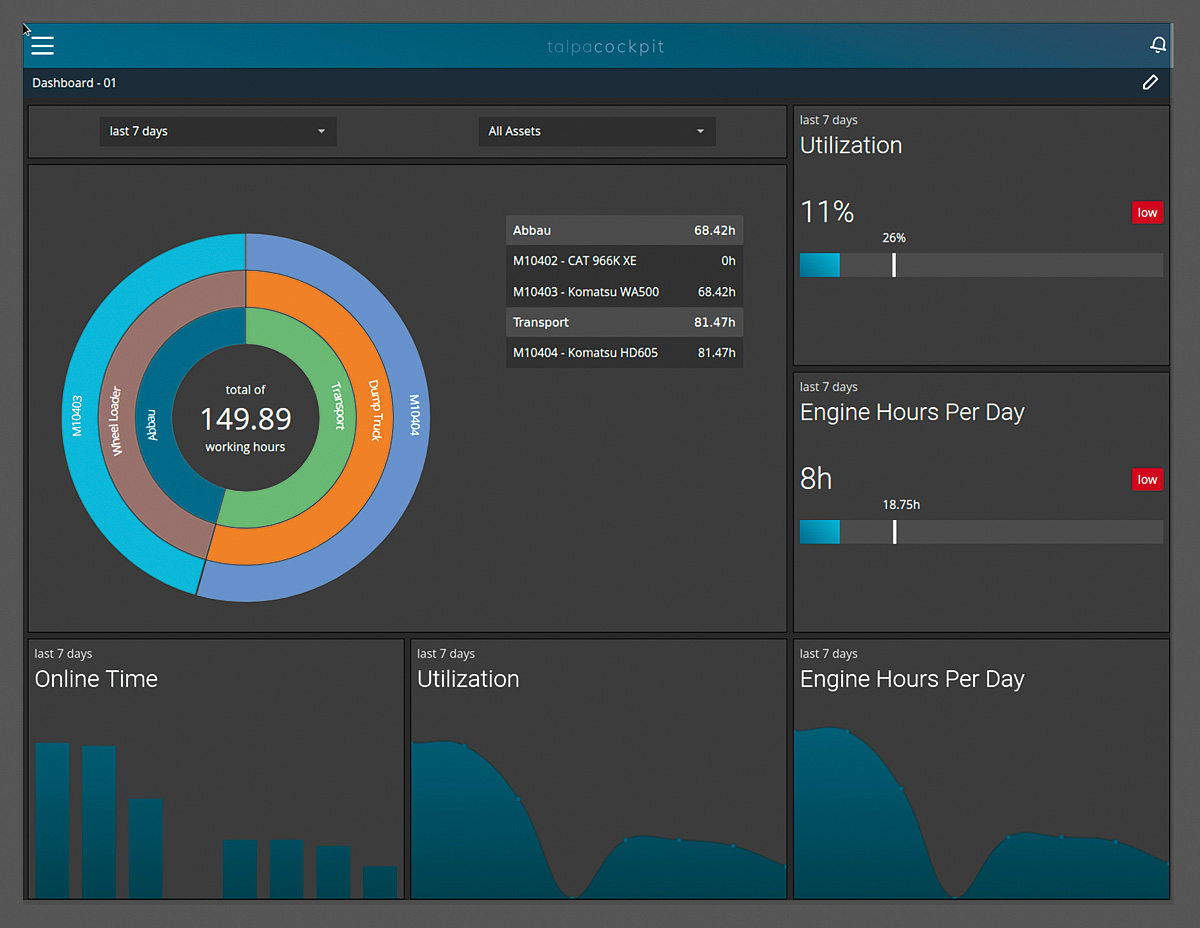Click the green Transport ring segment

click(337, 405)
